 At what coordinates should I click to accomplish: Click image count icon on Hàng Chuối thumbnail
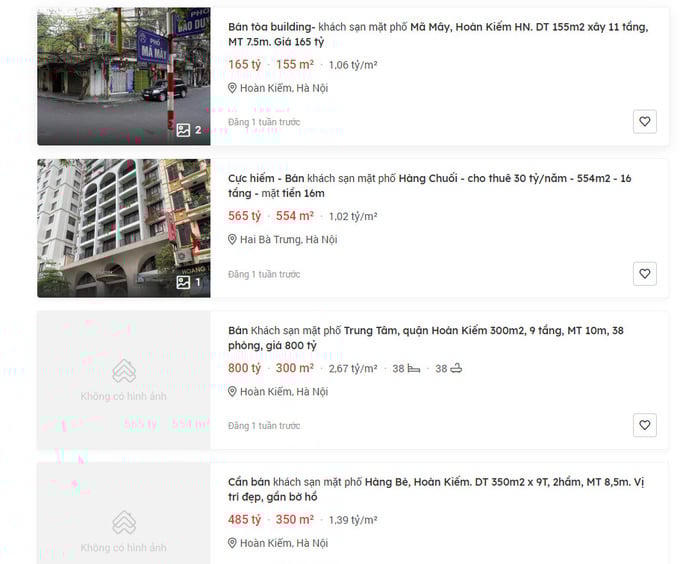point(183,282)
